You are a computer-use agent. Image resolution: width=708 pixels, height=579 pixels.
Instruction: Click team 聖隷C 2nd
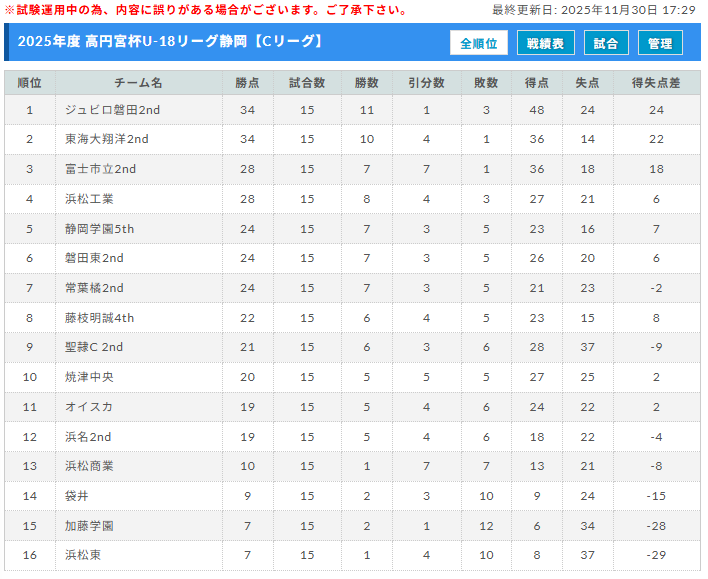click(x=94, y=347)
